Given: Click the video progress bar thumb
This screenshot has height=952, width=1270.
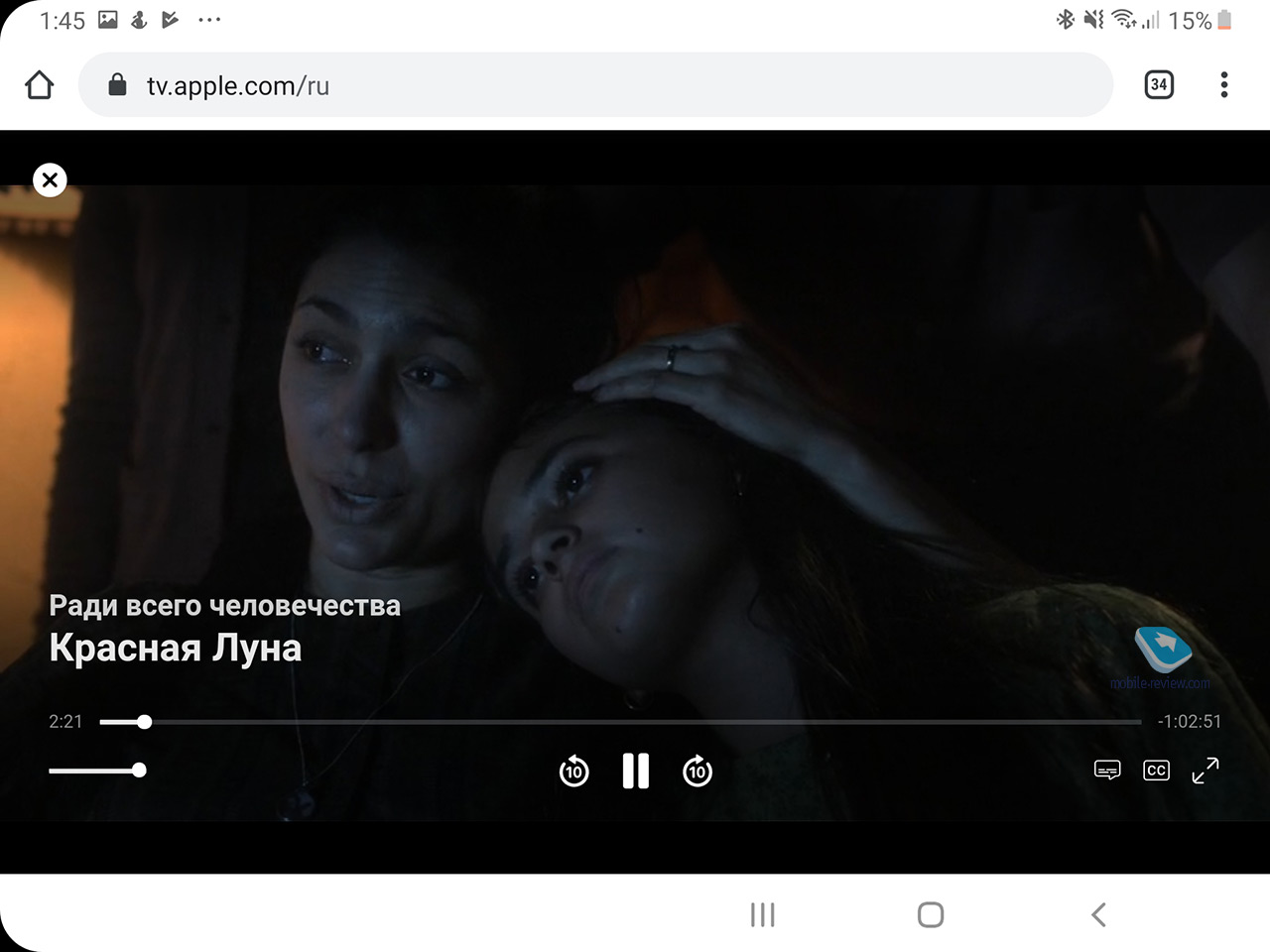Looking at the screenshot, I should 145,722.
